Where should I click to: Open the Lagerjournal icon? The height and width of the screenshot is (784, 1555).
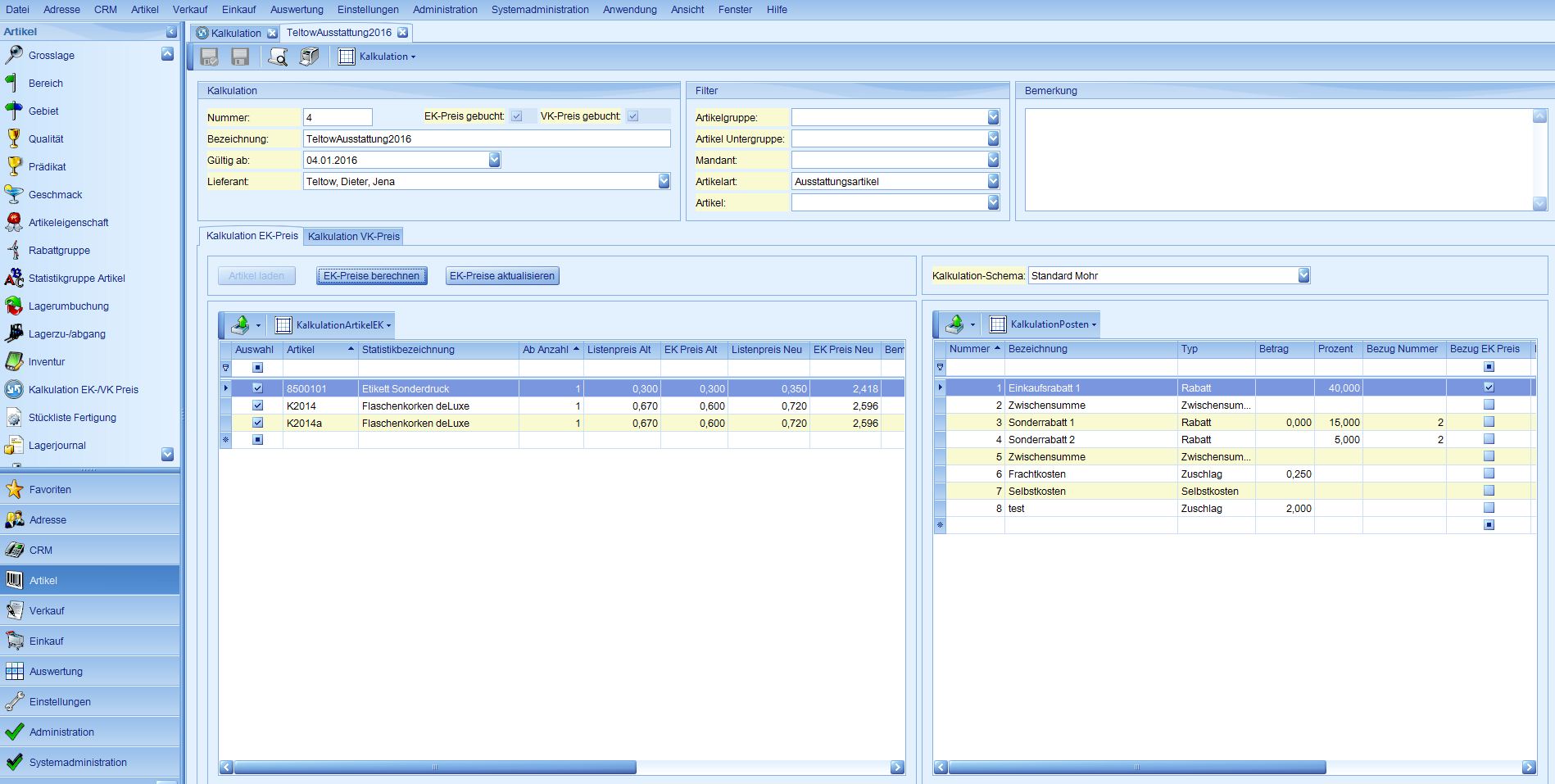coord(14,446)
